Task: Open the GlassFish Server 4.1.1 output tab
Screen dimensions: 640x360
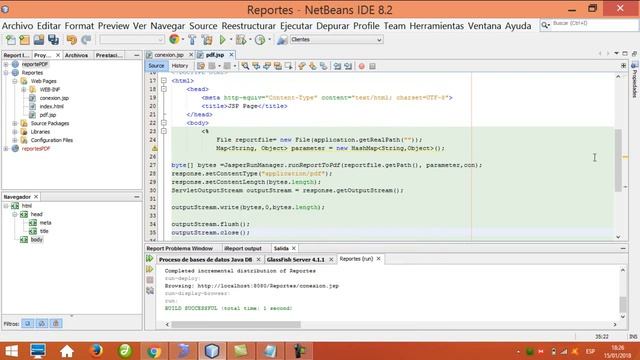Action: coord(296,259)
